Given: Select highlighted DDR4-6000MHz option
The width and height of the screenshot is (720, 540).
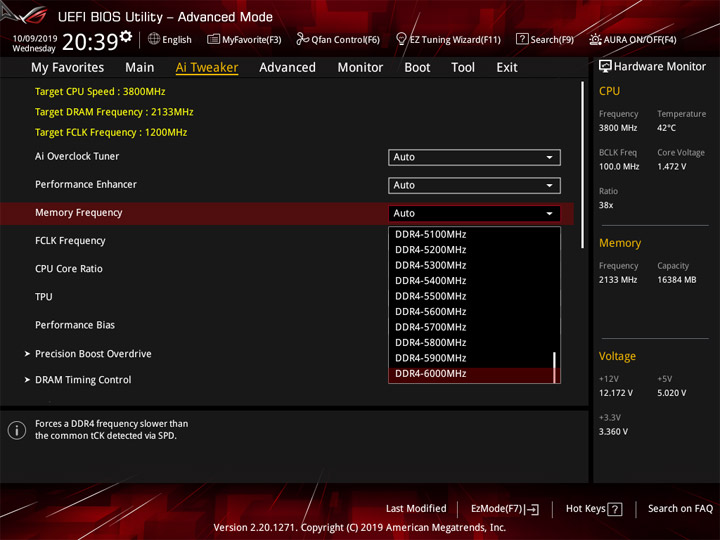Looking at the screenshot, I should tap(473, 374).
